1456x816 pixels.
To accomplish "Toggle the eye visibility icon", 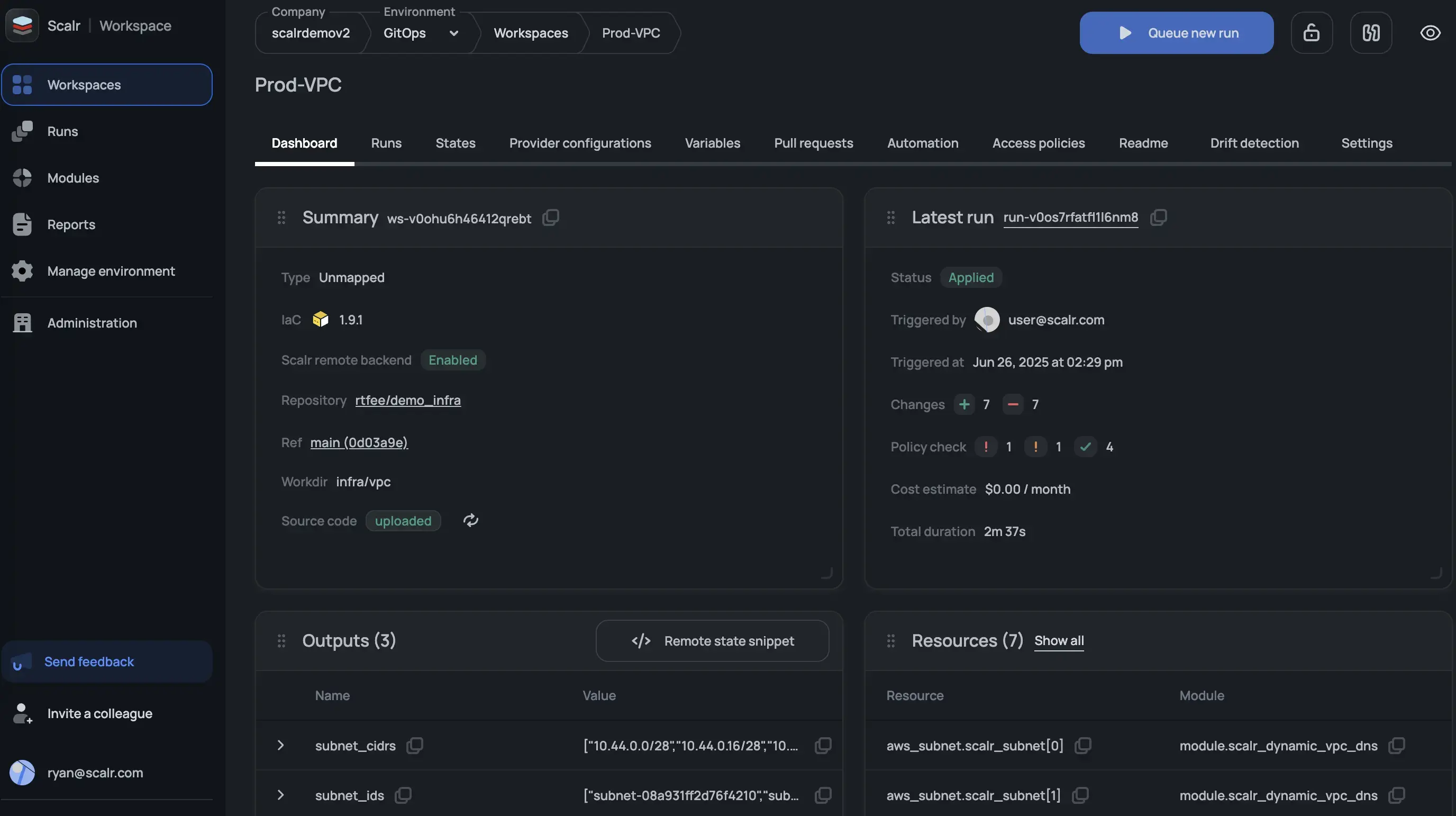I will click(1430, 33).
